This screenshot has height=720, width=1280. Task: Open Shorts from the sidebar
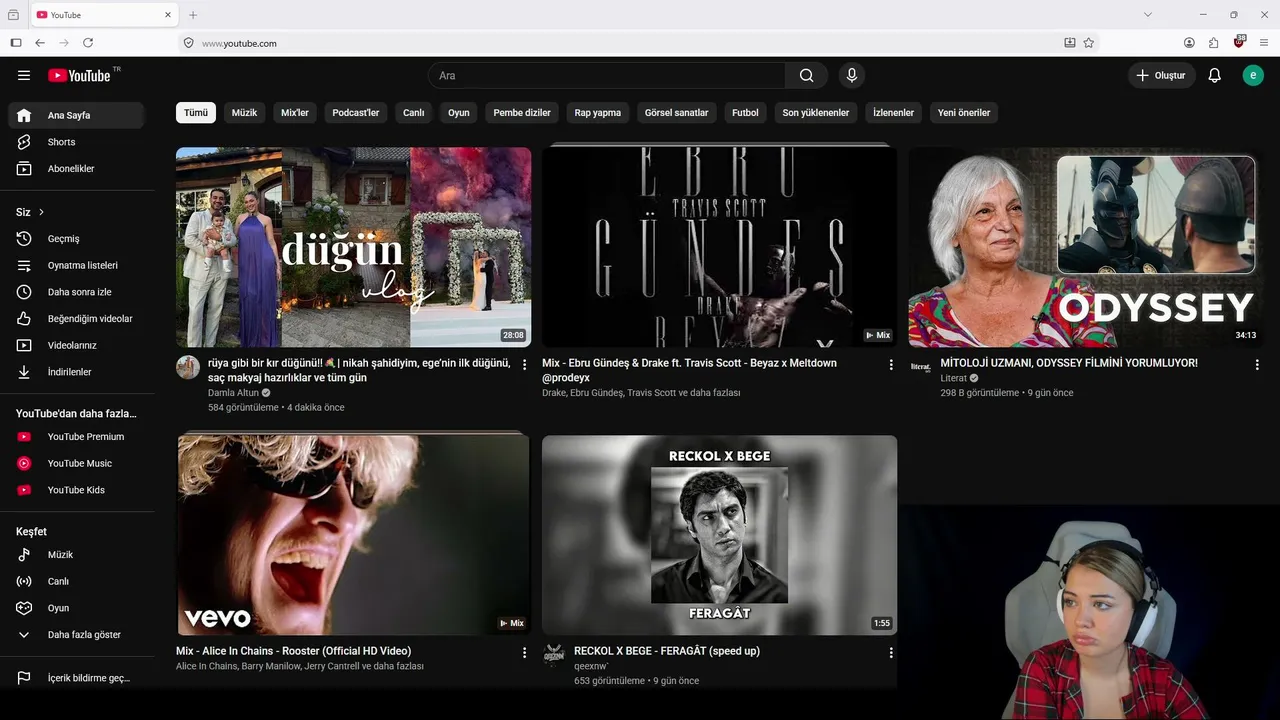(x=78, y=142)
